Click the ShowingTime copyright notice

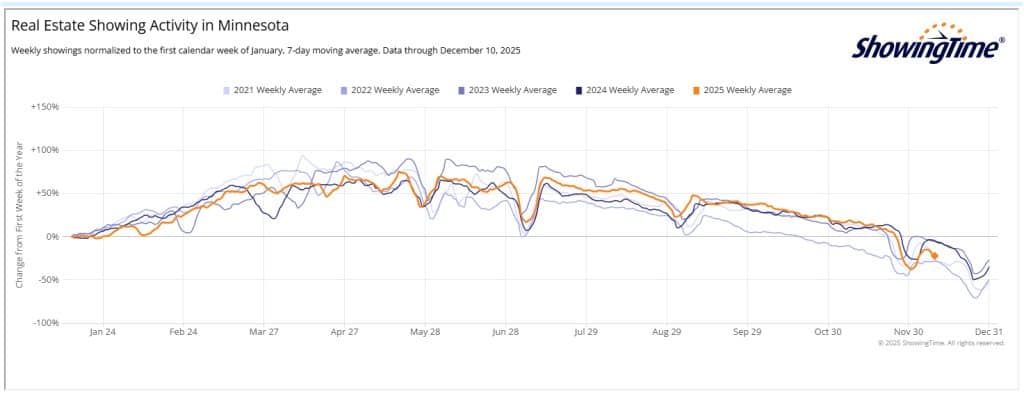941,343
